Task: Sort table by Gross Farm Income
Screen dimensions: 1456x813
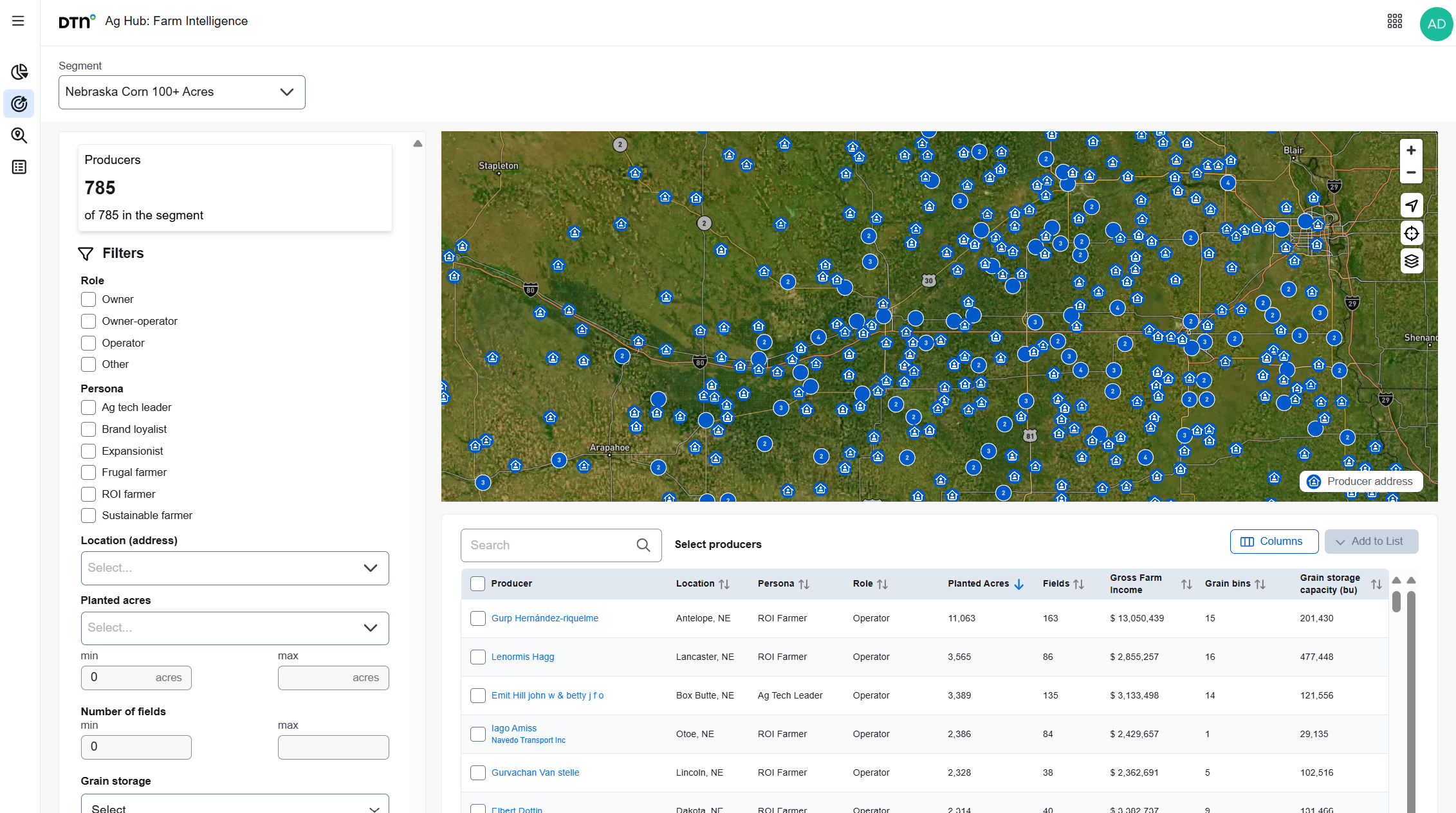Action: pos(1186,584)
